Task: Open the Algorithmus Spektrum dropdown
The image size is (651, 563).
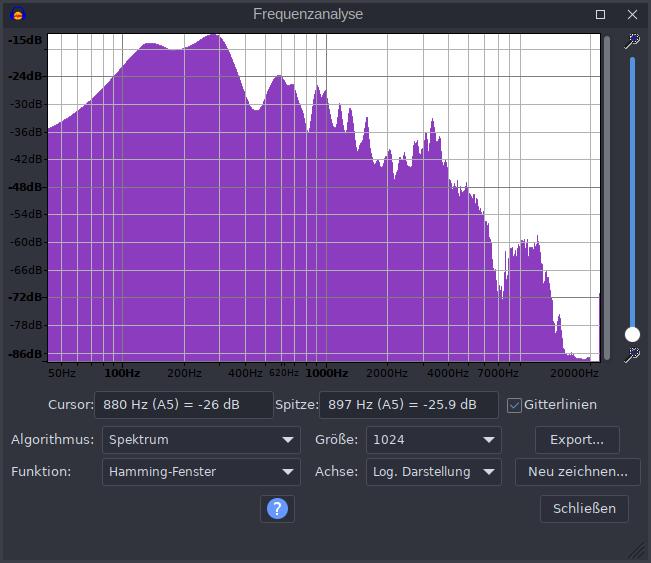Action: (x=201, y=440)
